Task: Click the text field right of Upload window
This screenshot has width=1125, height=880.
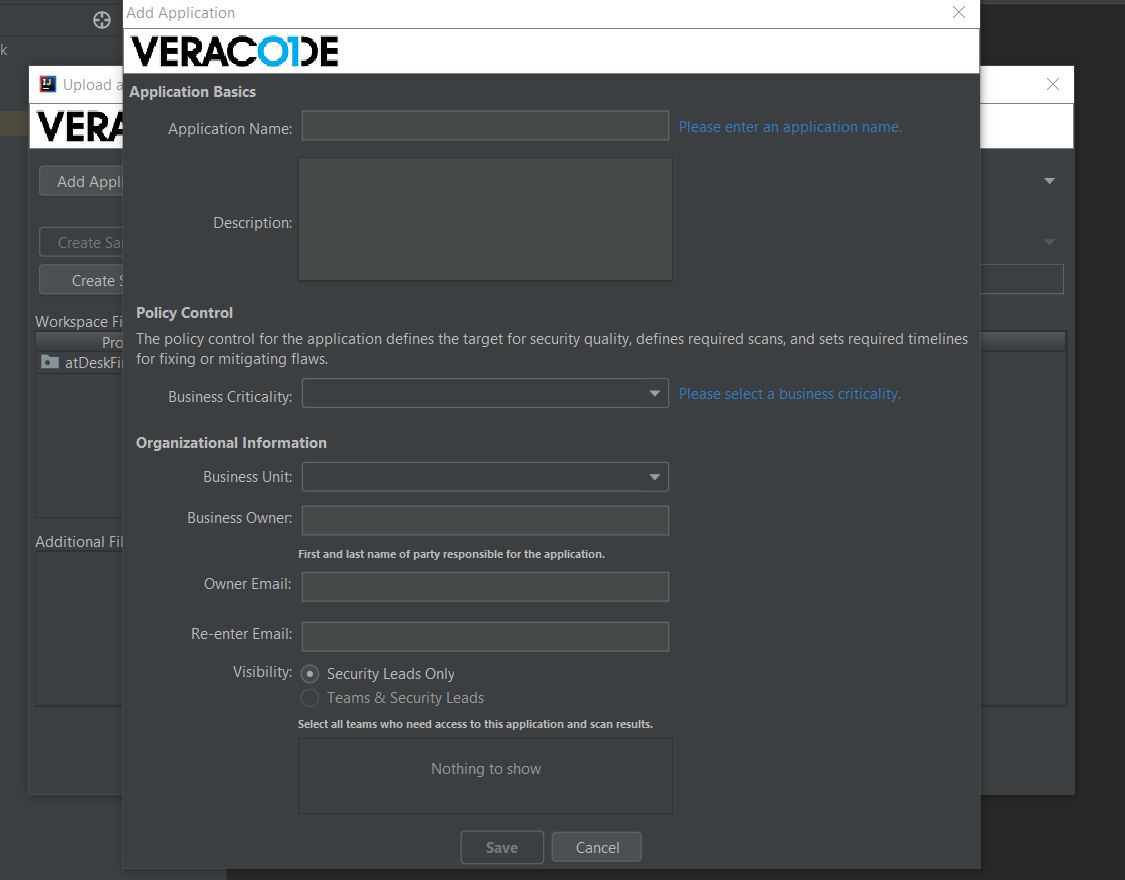Action: [1022, 279]
